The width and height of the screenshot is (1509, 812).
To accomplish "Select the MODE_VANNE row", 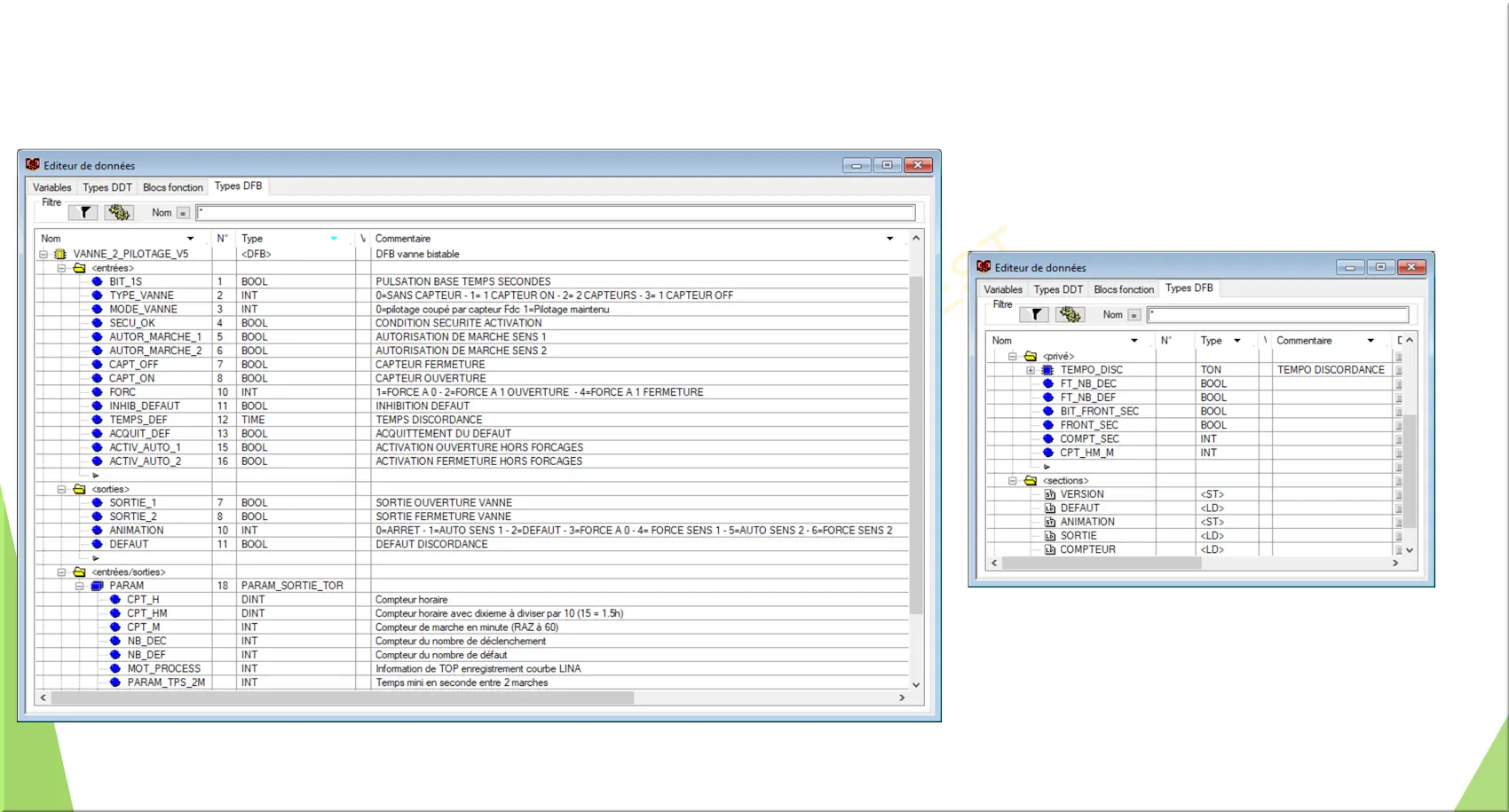I will pos(472,309).
